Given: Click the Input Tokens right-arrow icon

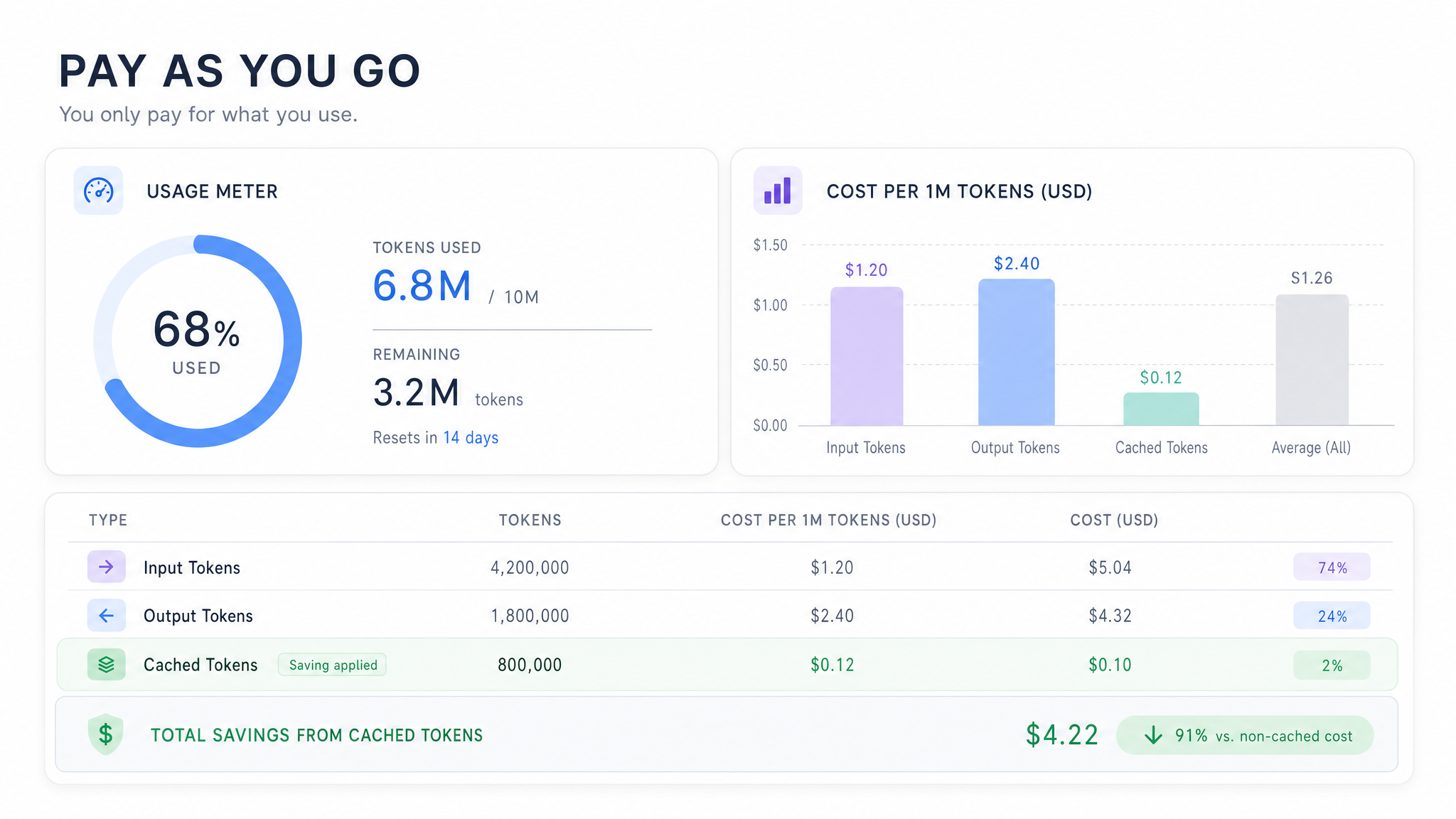Looking at the screenshot, I should [107, 567].
